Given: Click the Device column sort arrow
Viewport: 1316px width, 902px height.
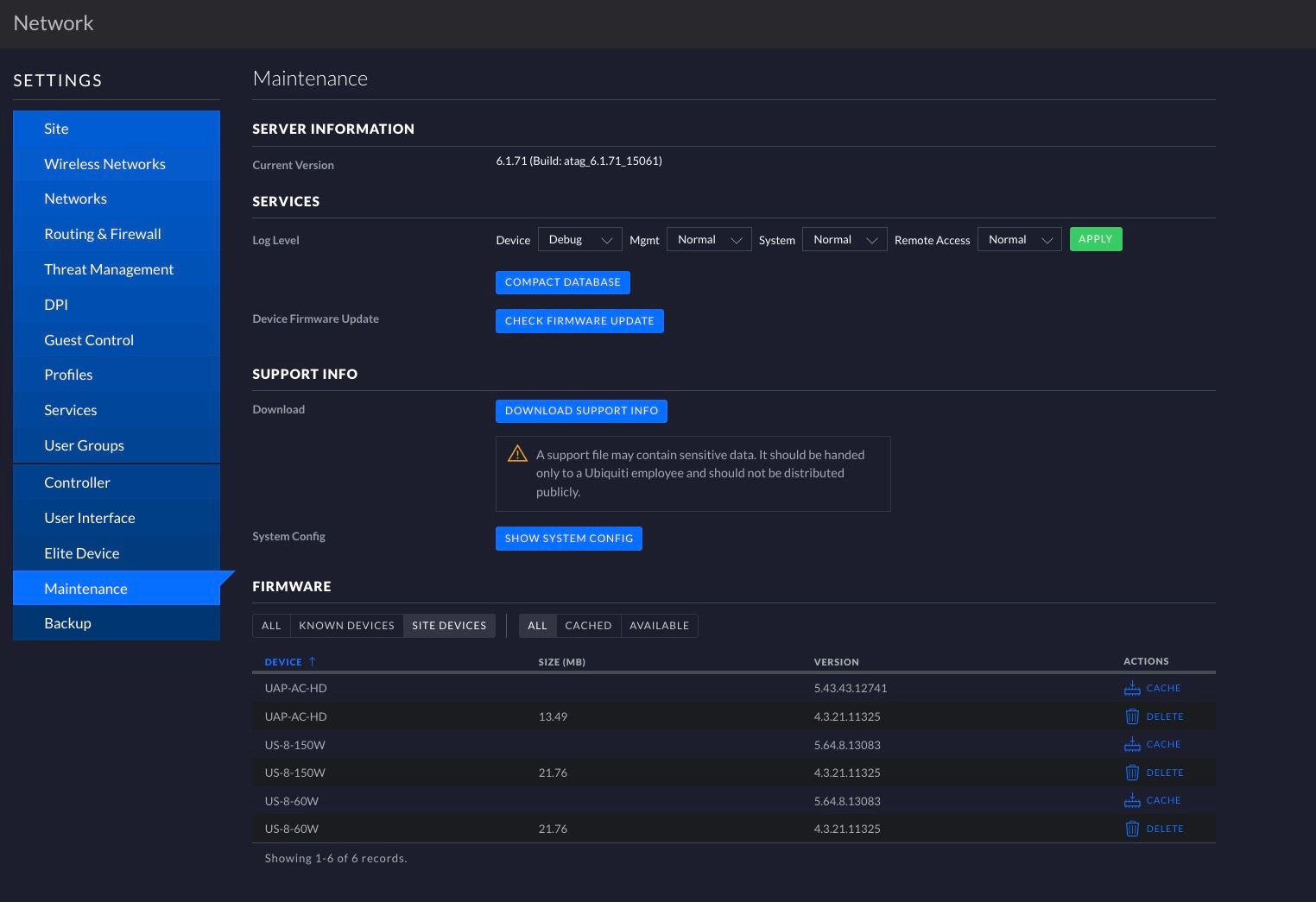Looking at the screenshot, I should click(x=313, y=662).
